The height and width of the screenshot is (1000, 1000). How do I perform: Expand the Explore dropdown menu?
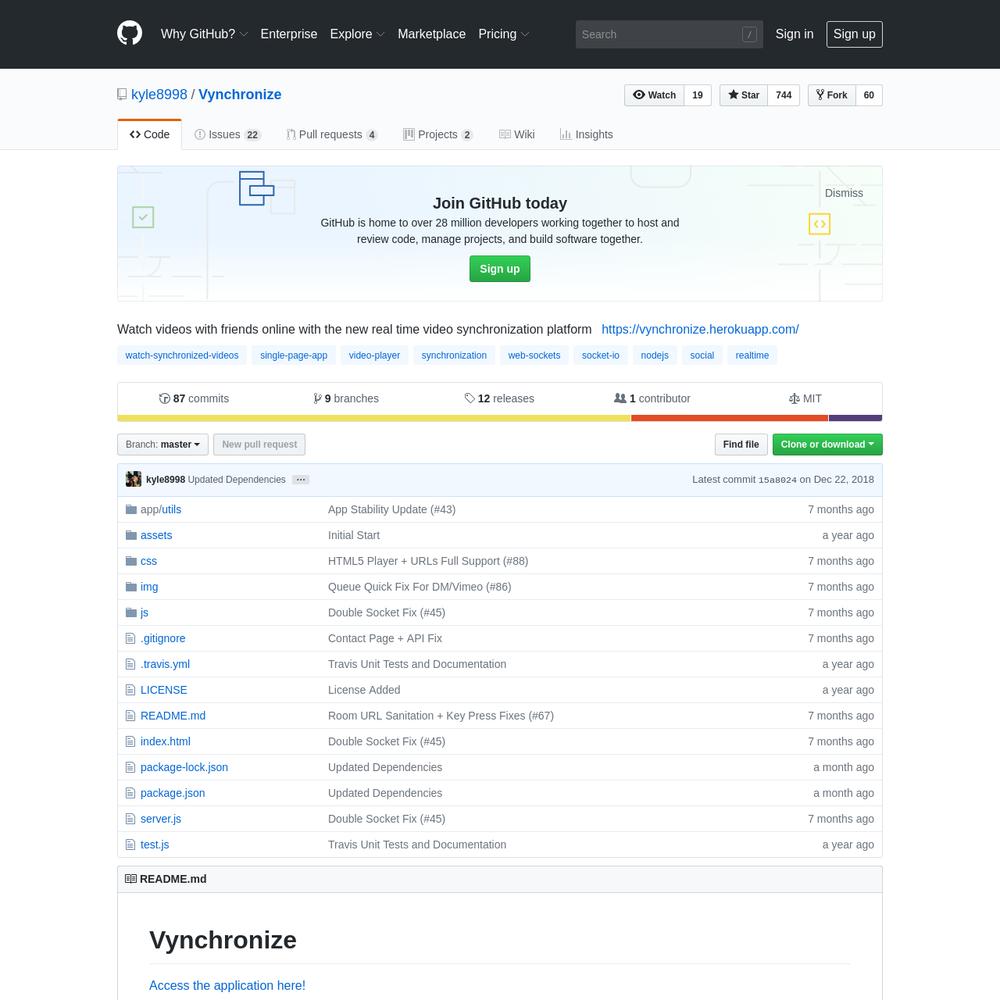[x=357, y=34]
